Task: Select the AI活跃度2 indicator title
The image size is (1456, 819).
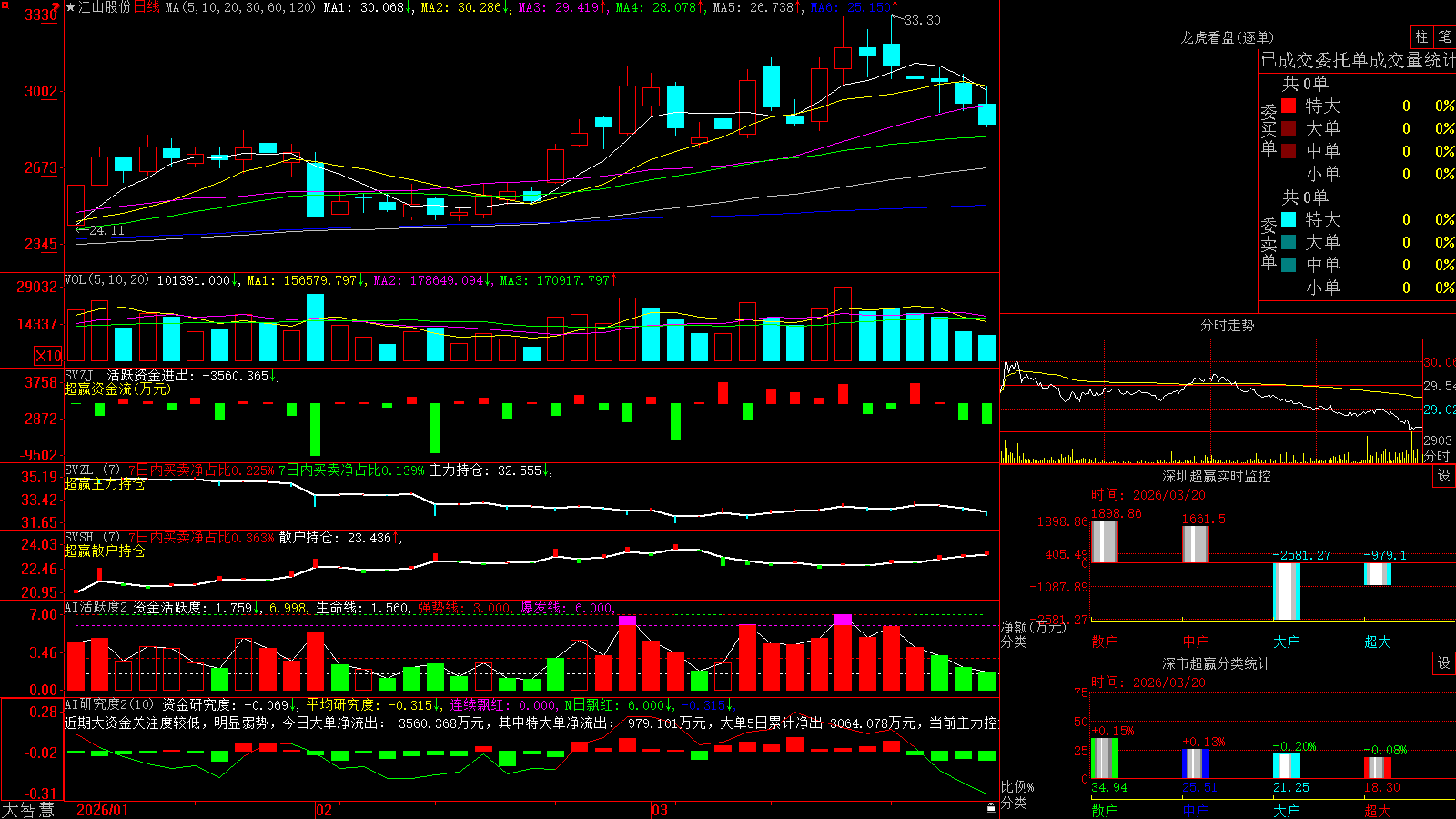Action: point(96,607)
